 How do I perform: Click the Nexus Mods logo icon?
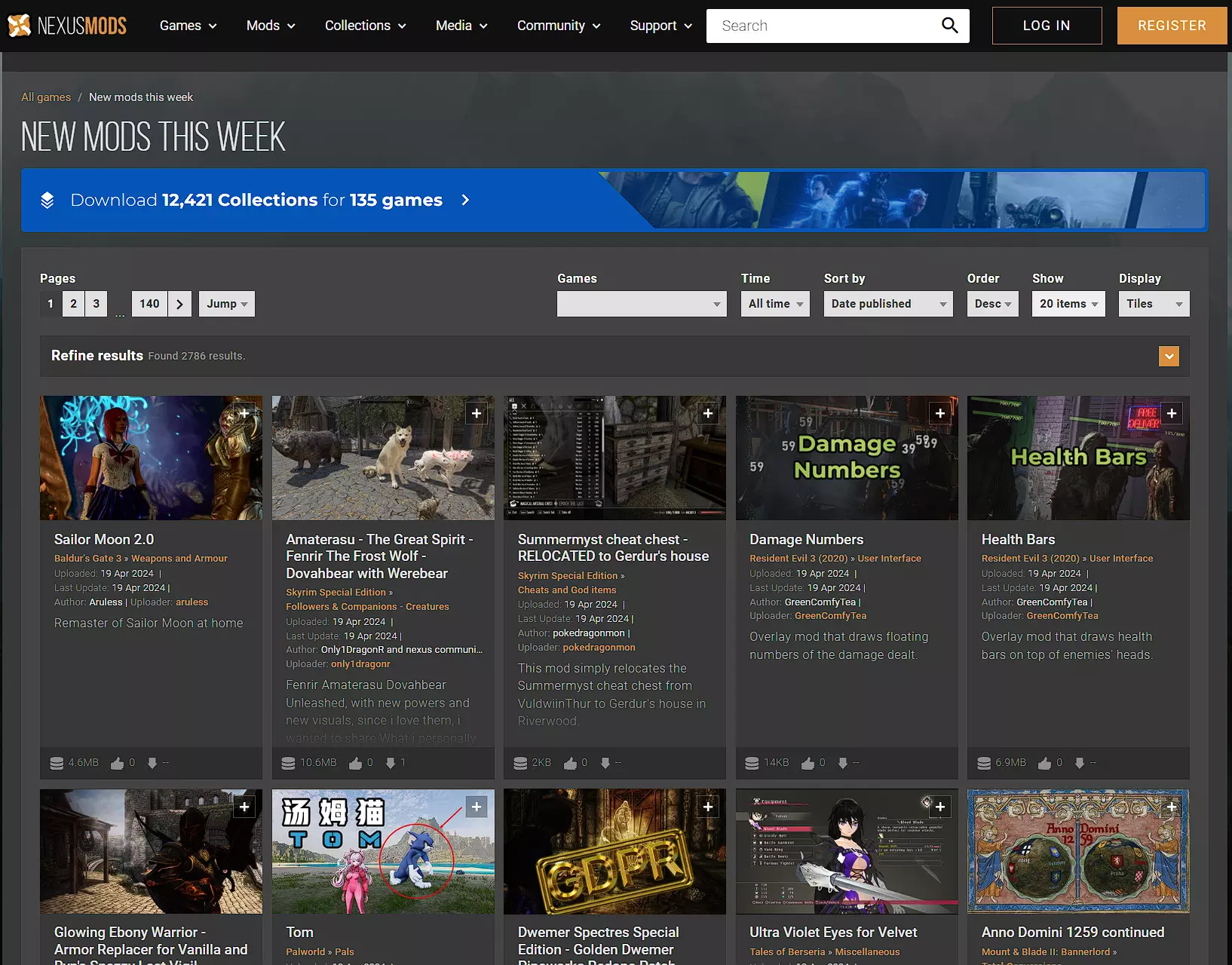pos(20,26)
